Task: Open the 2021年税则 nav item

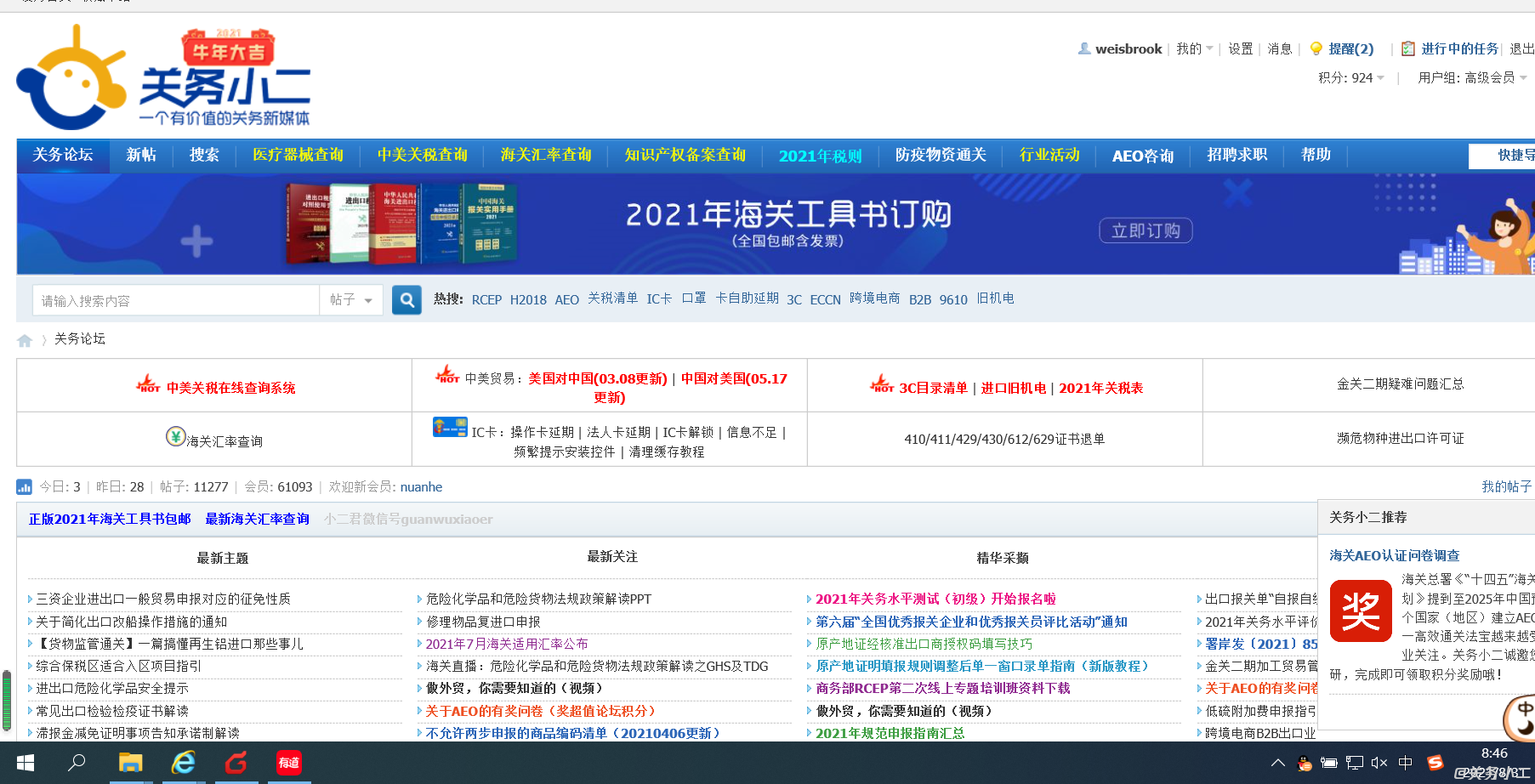Action: coord(821,156)
